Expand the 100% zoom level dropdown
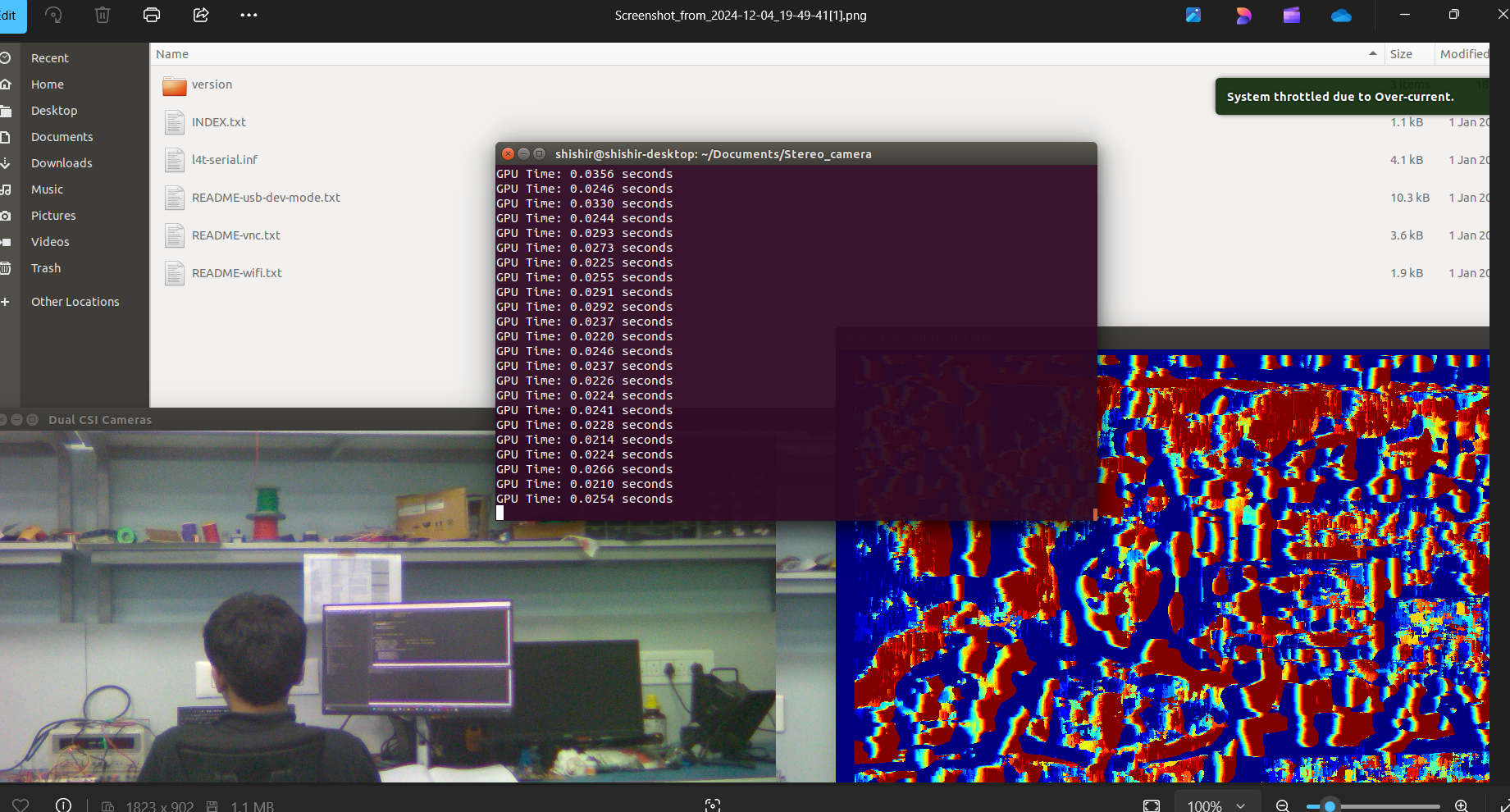The width and height of the screenshot is (1510, 812). click(1216, 805)
